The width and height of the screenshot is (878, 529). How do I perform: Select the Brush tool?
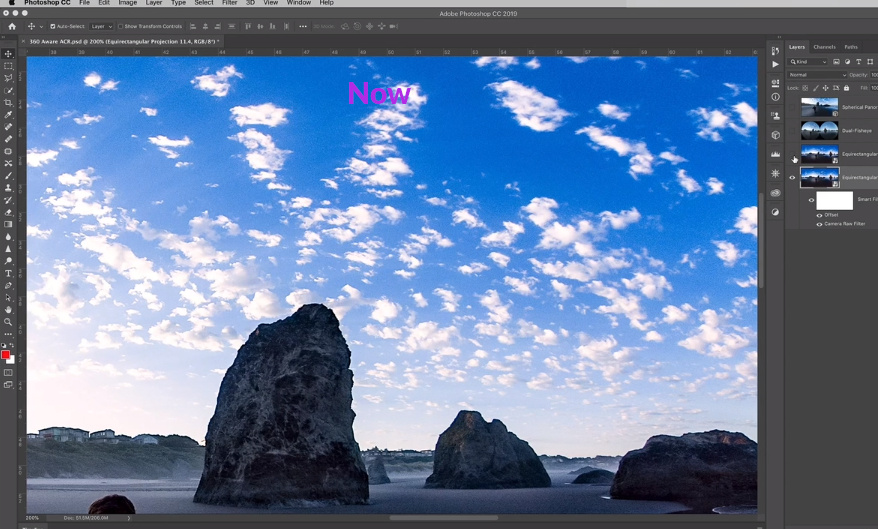tap(8, 176)
